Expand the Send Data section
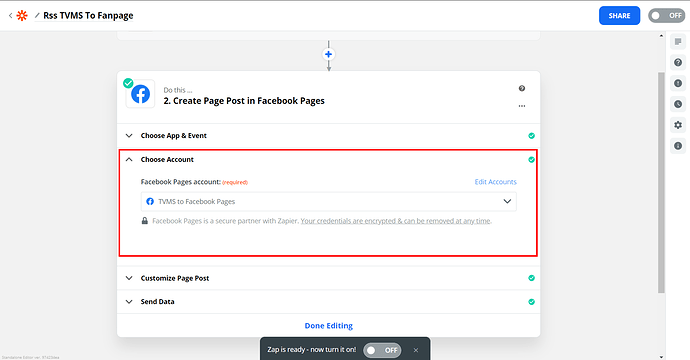The image size is (690, 360). tap(328, 301)
